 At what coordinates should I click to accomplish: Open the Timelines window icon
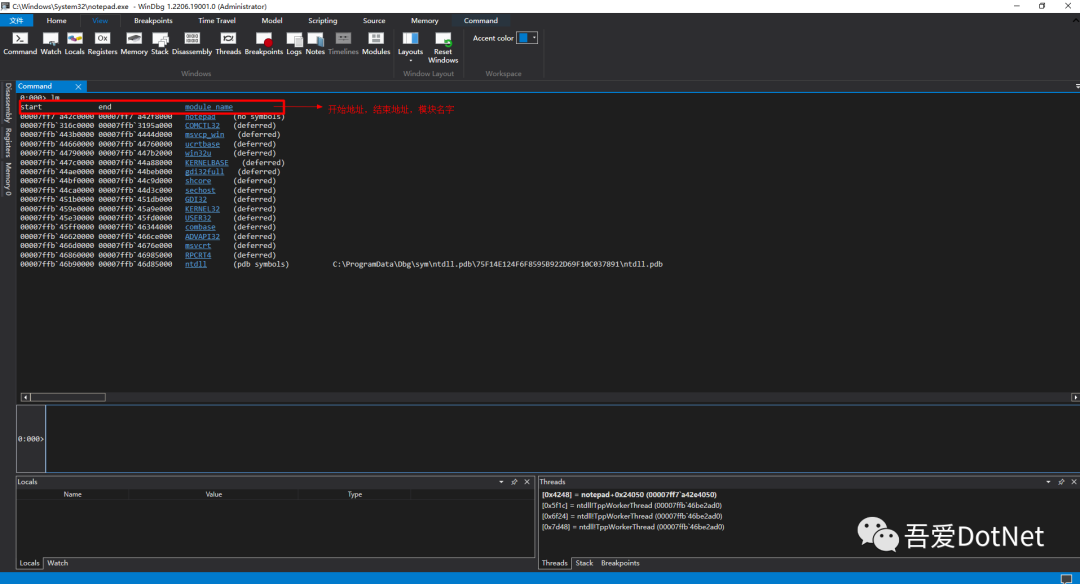coord(343,43)
